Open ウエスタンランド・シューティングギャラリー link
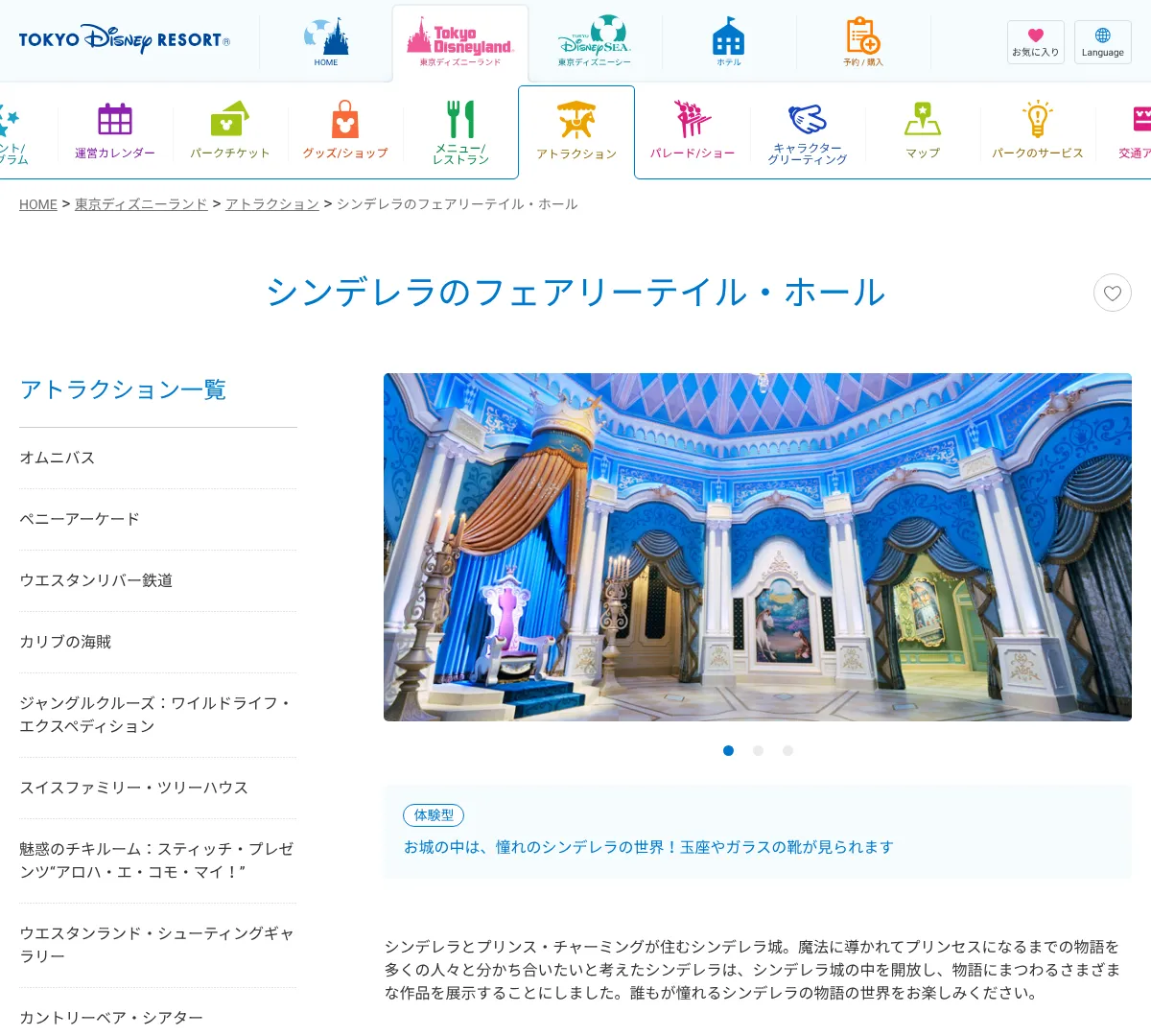1151x1036 pixels. click(x=158, y=946)
